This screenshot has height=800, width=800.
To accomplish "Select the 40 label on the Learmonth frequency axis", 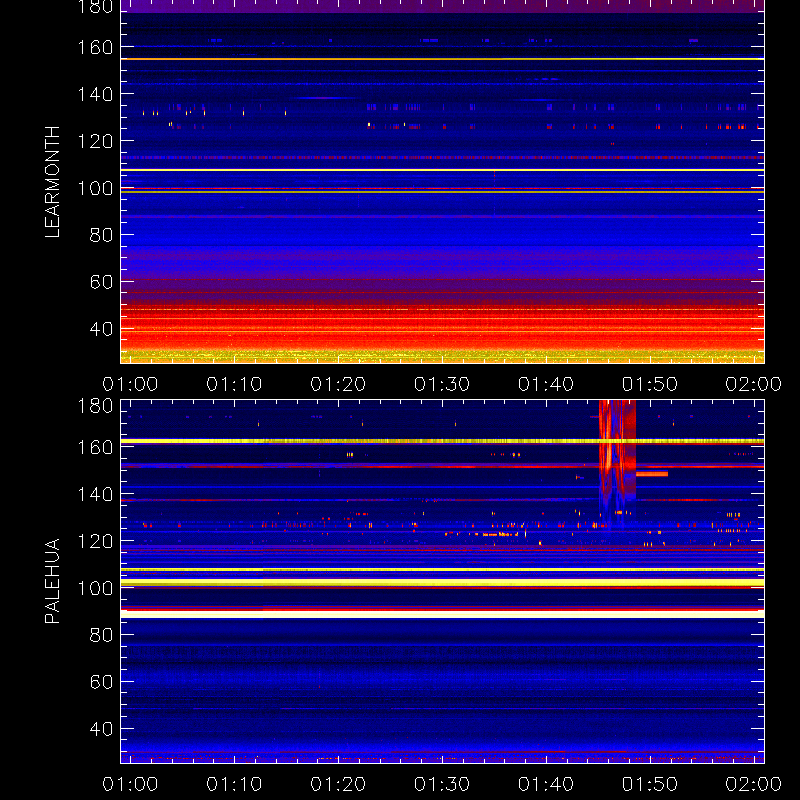I will pos(101,329).
